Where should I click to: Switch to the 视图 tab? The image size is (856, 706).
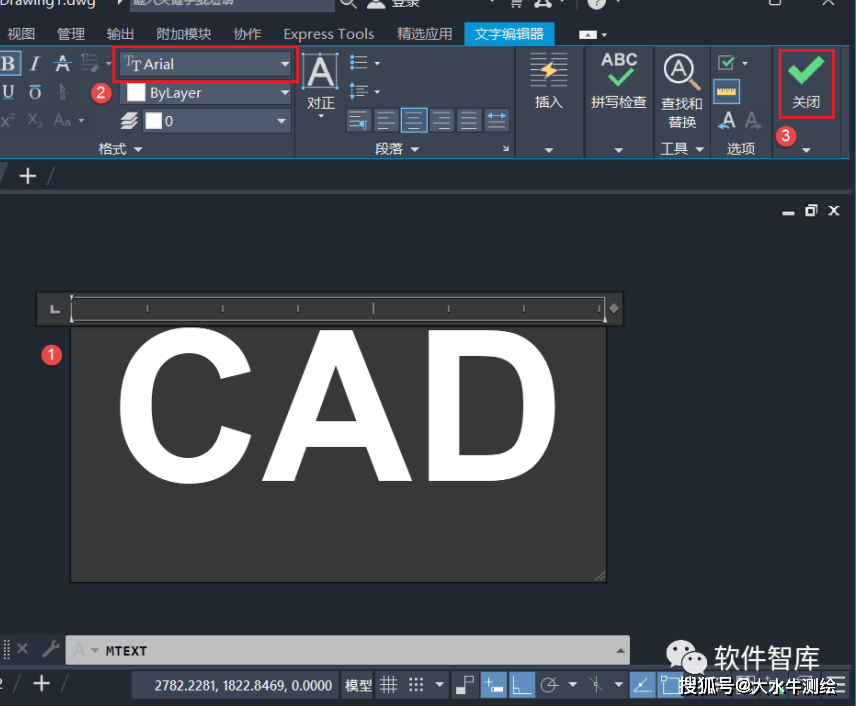point(21,34)
